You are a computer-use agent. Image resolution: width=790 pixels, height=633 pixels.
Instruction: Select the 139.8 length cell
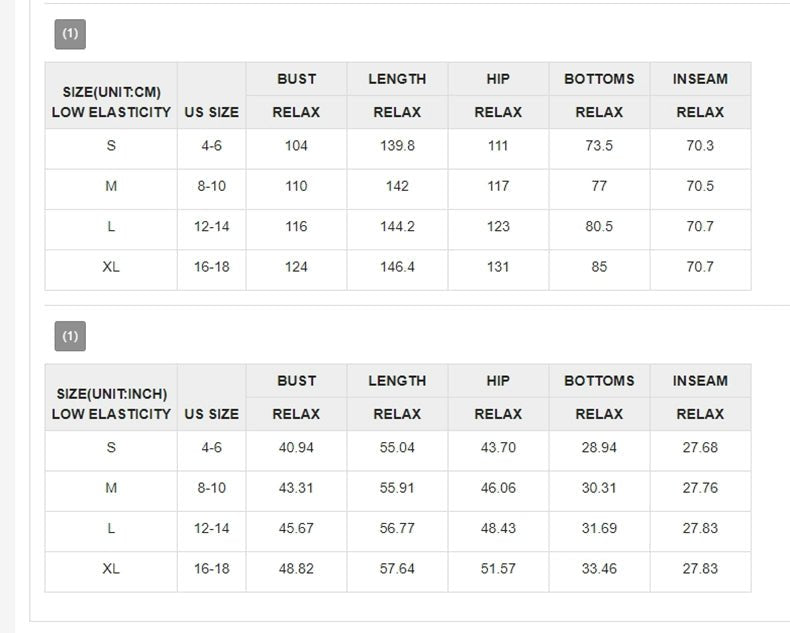pos(397,146)
